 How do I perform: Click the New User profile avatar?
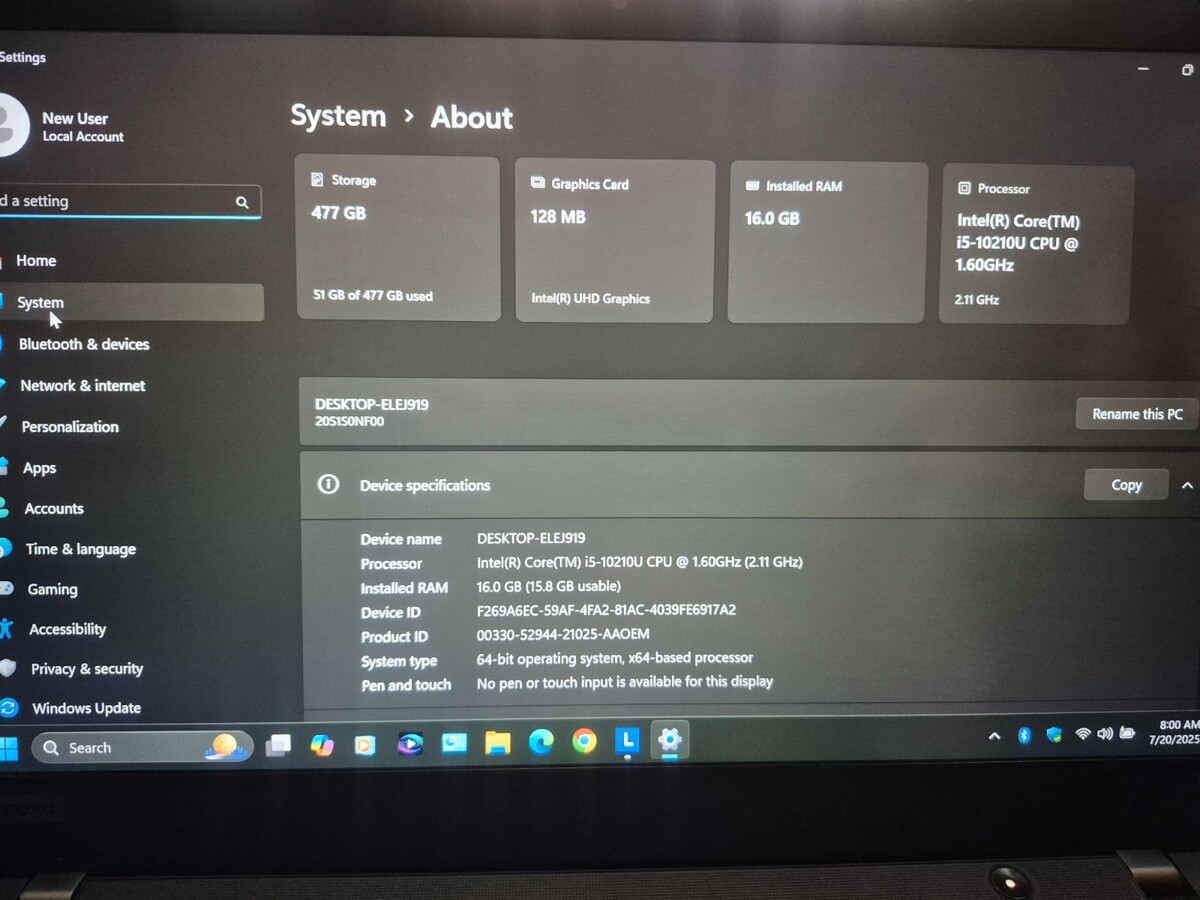pos(10,125)
